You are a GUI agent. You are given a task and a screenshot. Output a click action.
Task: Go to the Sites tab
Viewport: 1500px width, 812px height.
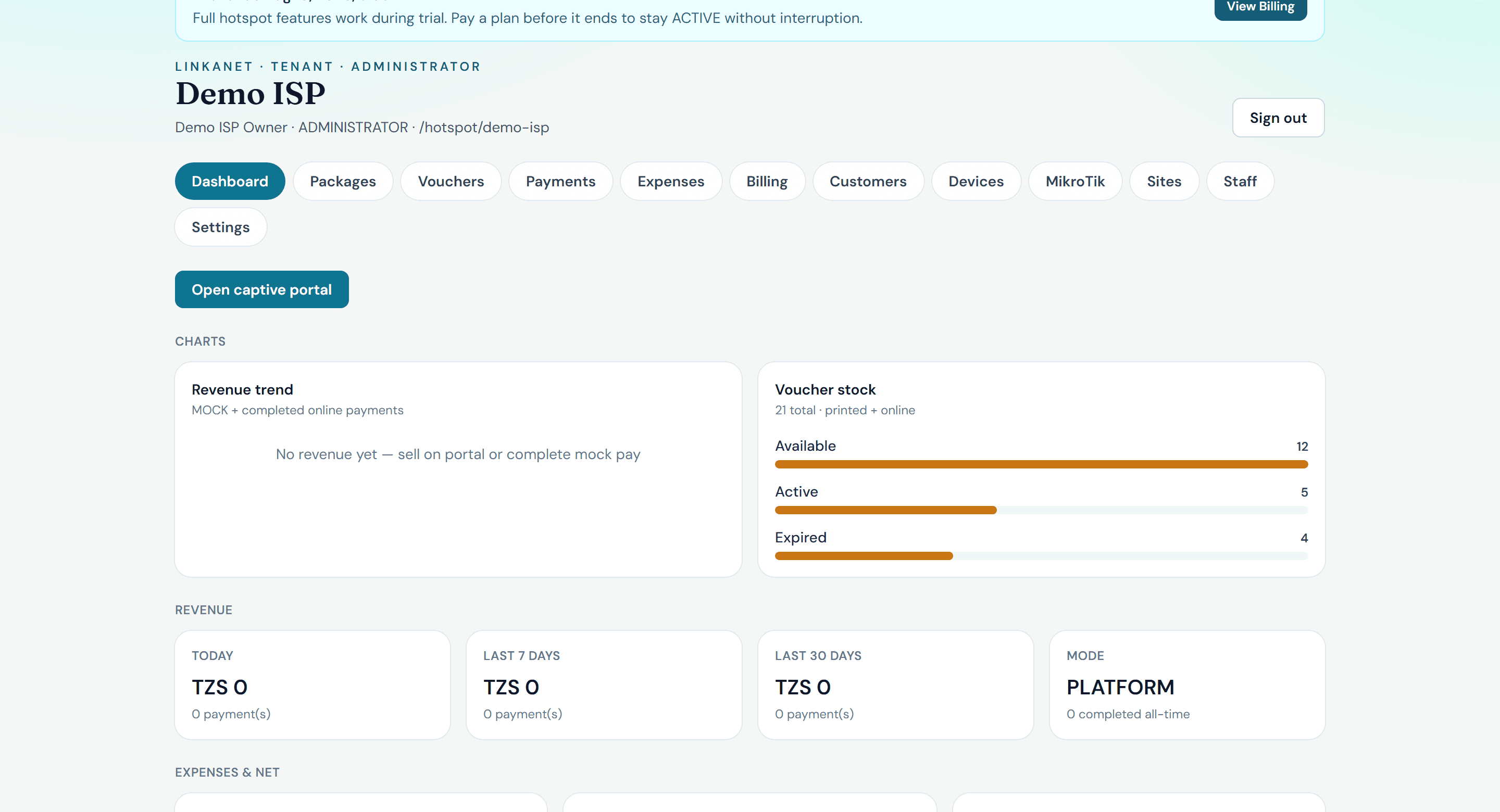coord(1164,181)
